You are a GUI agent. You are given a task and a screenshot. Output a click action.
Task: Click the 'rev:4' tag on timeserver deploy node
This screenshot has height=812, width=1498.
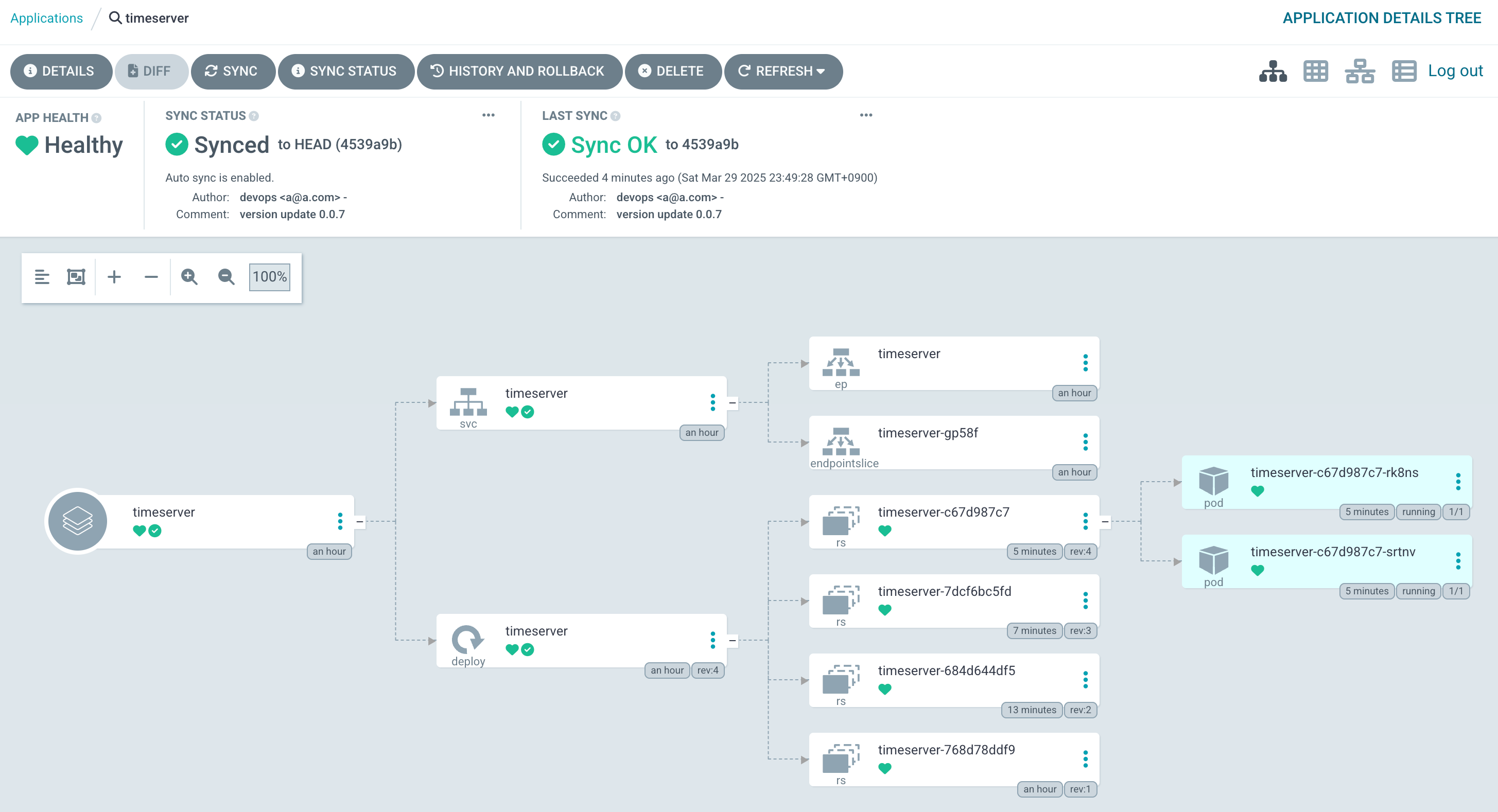coord(708,670)
